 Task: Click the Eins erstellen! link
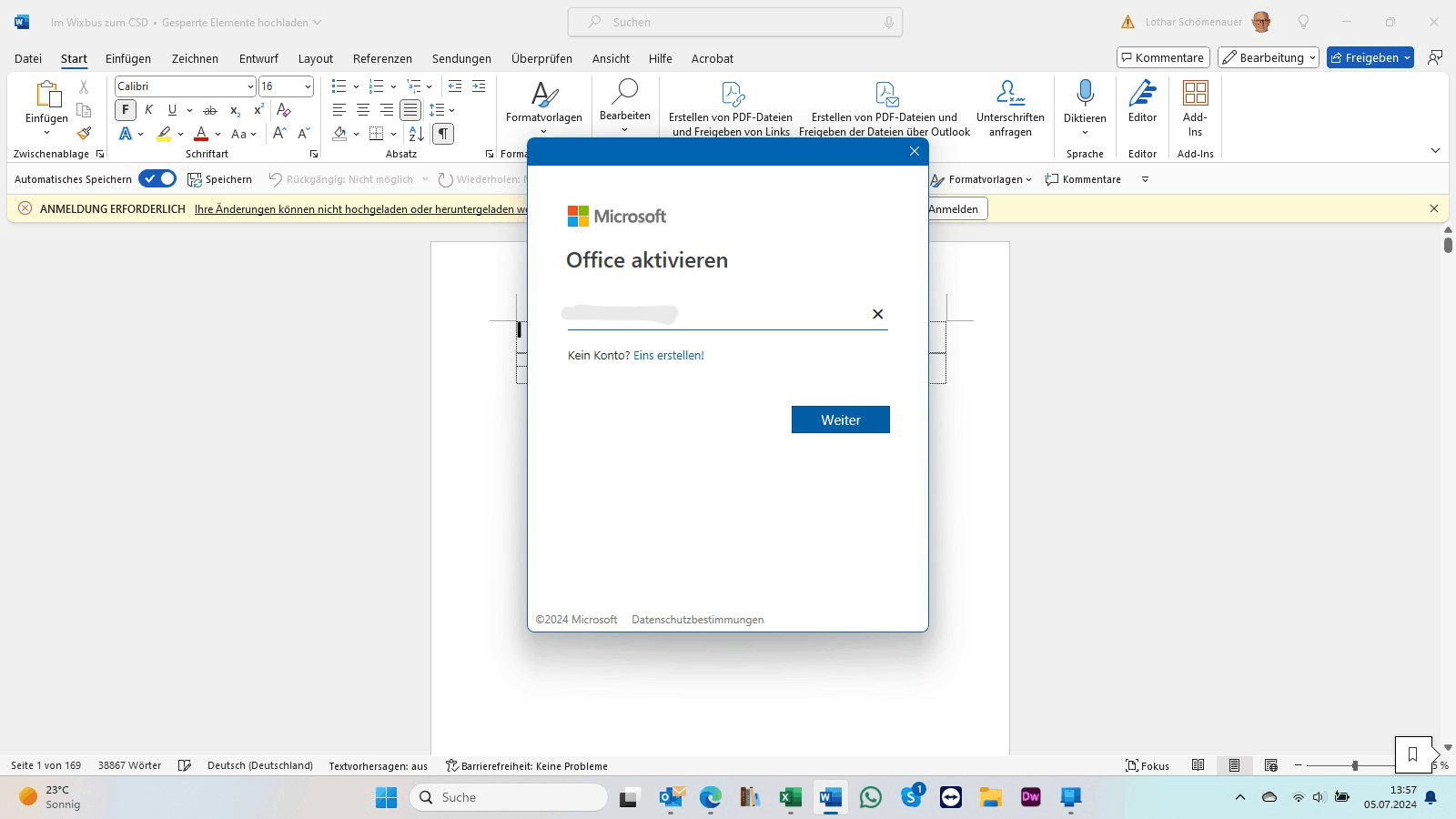point(669,355)
